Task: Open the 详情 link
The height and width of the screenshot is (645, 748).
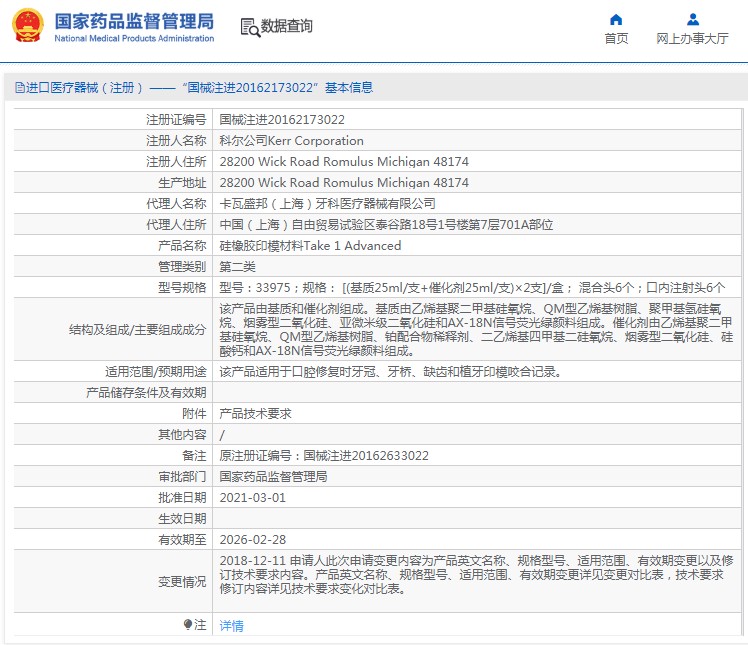Action: (x=231, y=625)
